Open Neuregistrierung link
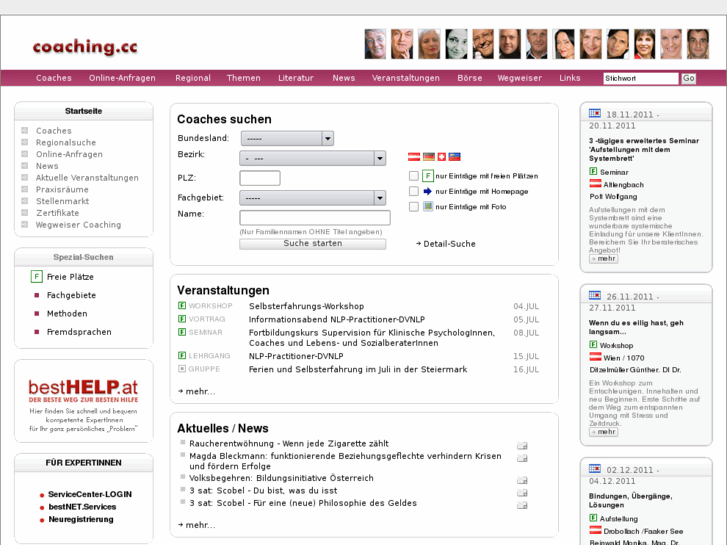Image resolution: width=727 pixels, height=545 pixels. pos(81,519)
